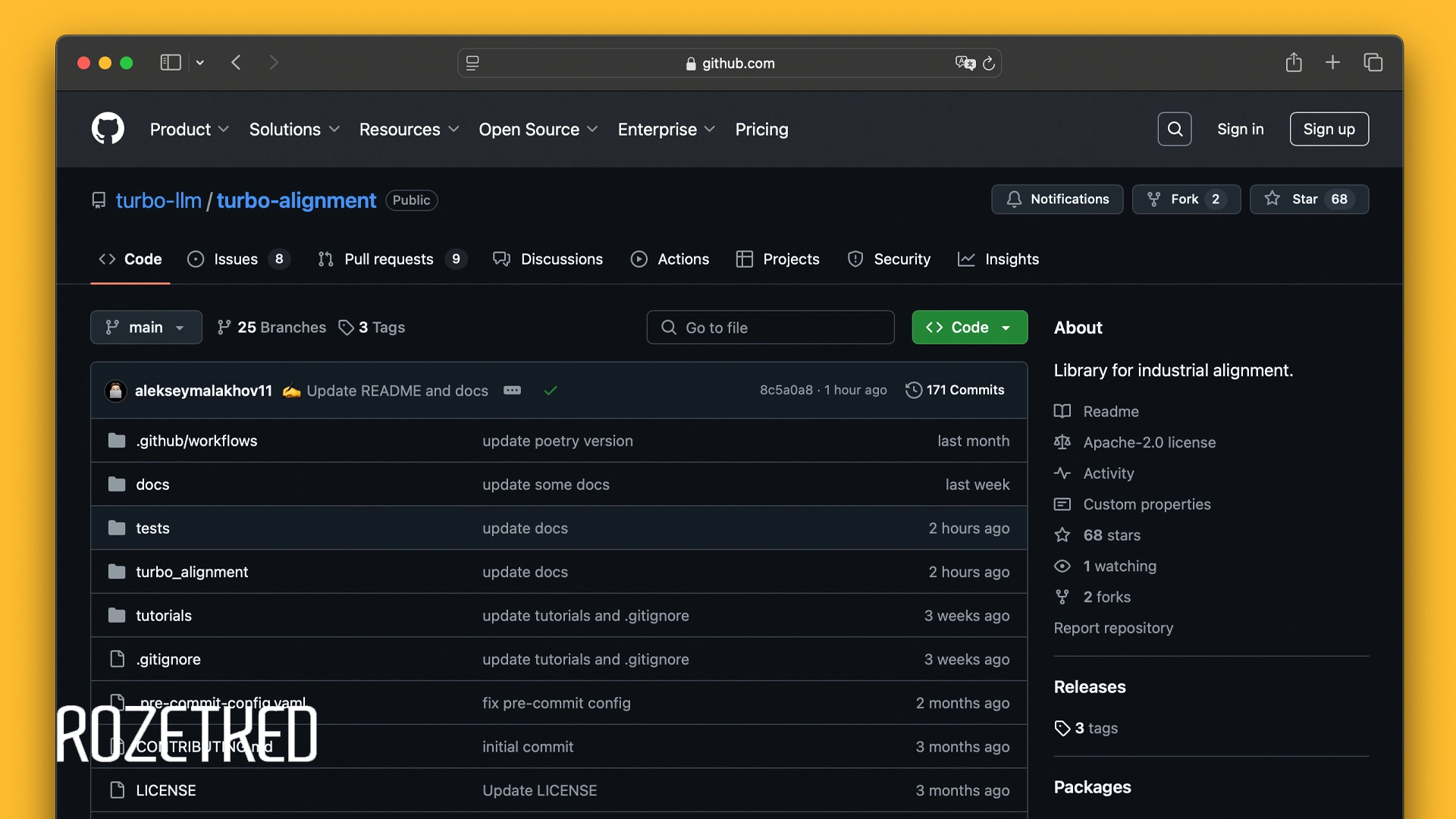This screenshot has width=1456, height=819.
Task: Click the Go to file search field
Action: click(x=770, y=328)
